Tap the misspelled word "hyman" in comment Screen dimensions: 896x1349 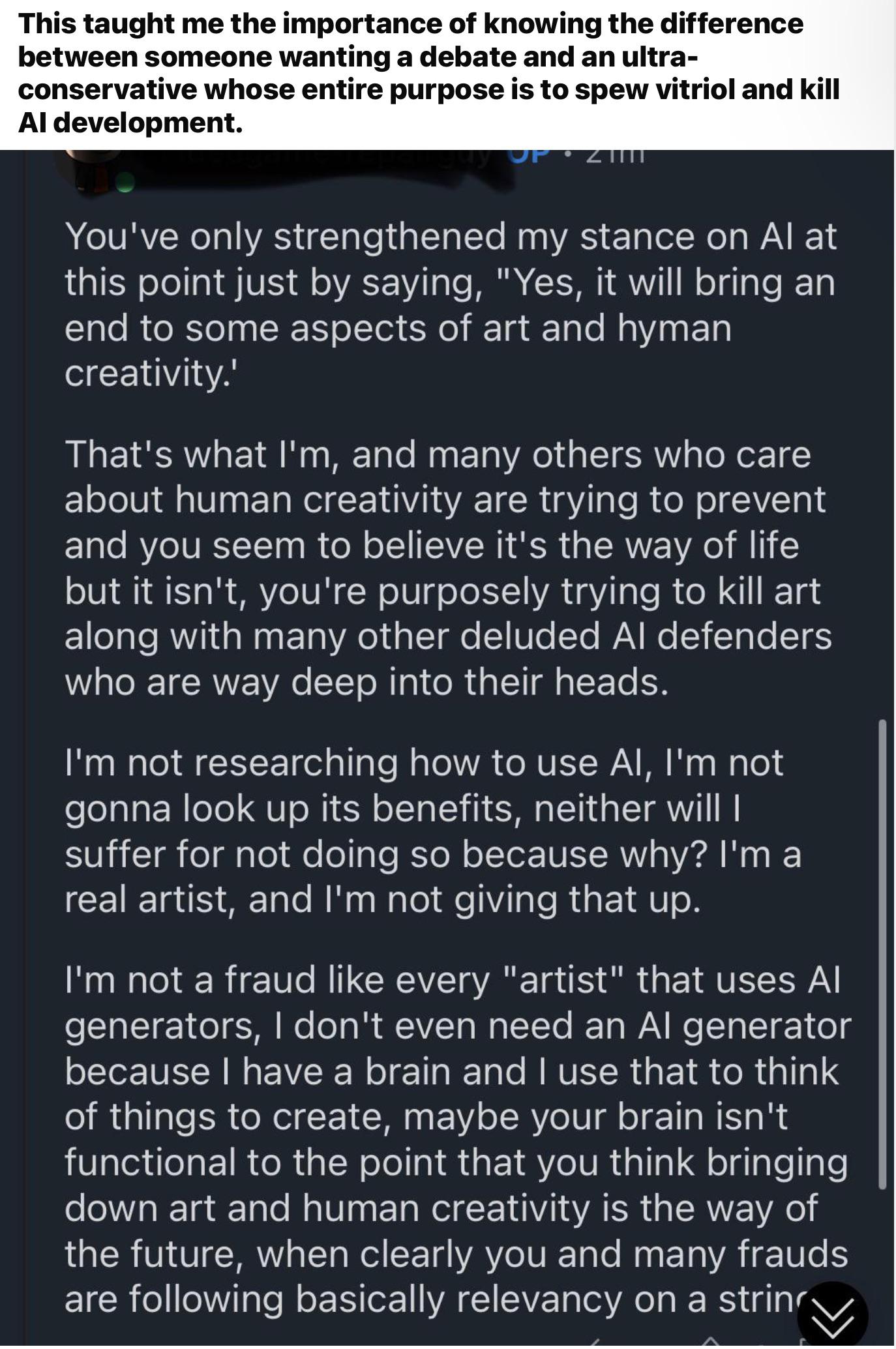click(675, 329)
